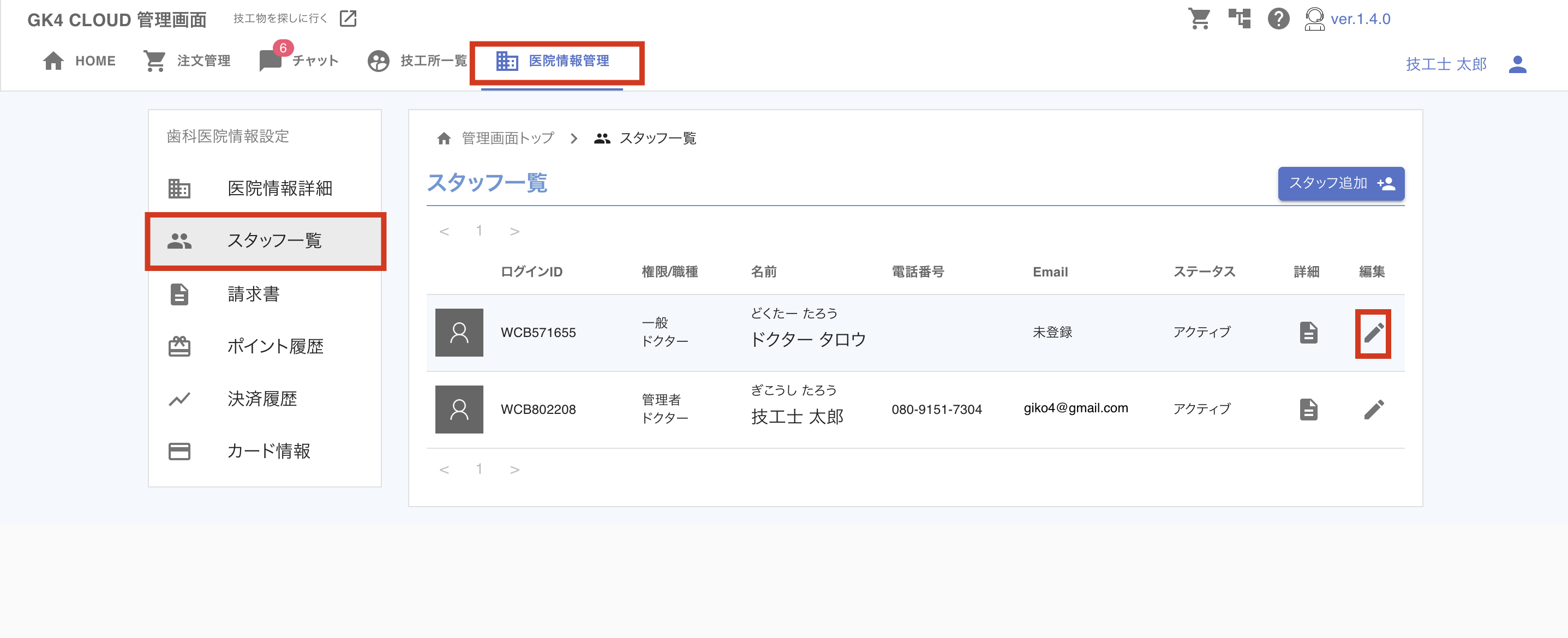Click スタッフ追加 button

click(x=1340, y=183)
